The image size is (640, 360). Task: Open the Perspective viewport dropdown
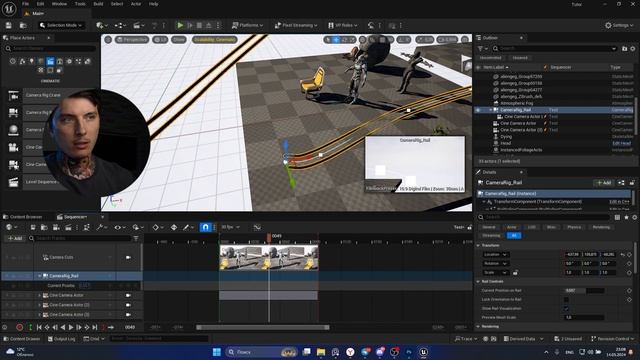click(131, 40)
